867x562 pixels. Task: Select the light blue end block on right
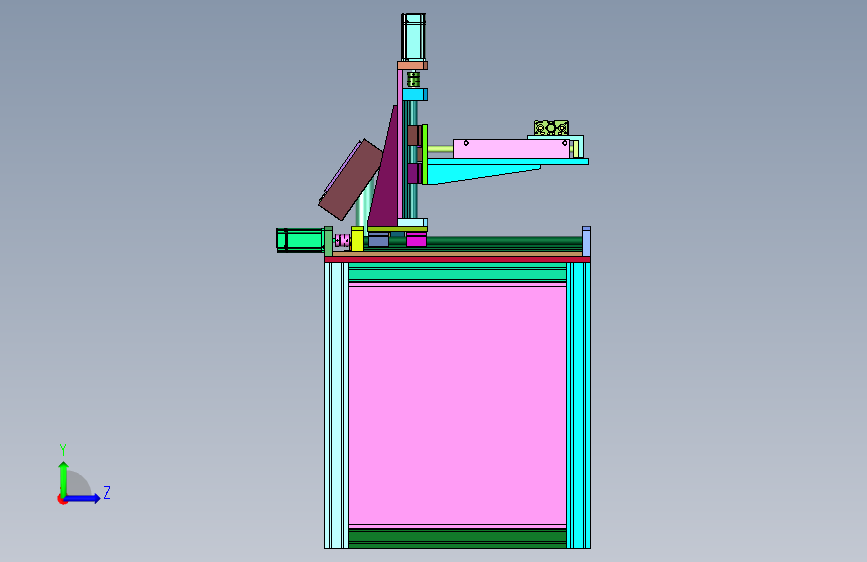[586, 241]
